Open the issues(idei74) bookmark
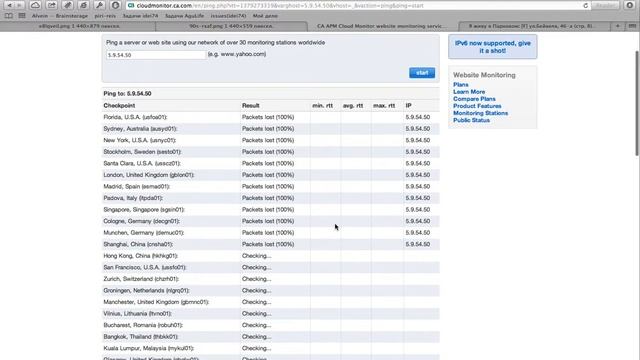Image resolution: width=640 pixels, height=360 pixels. 228,16
